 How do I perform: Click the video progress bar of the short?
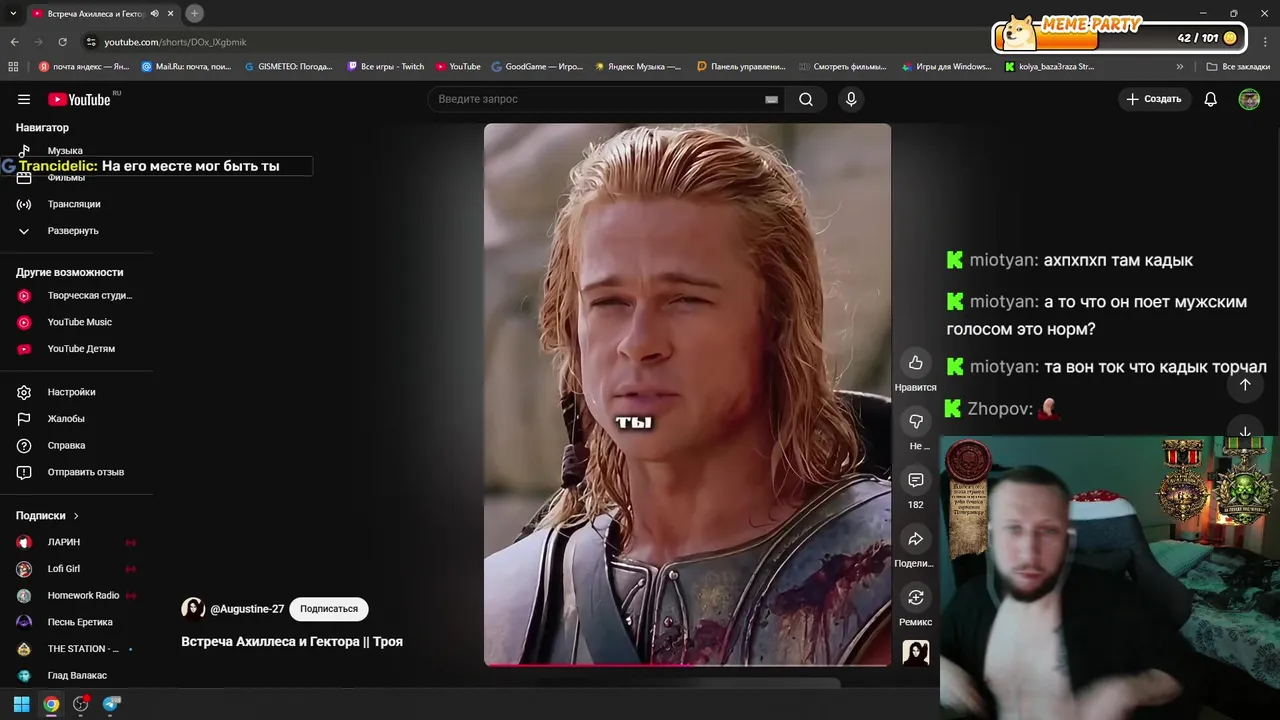click(x=687, y=664)
